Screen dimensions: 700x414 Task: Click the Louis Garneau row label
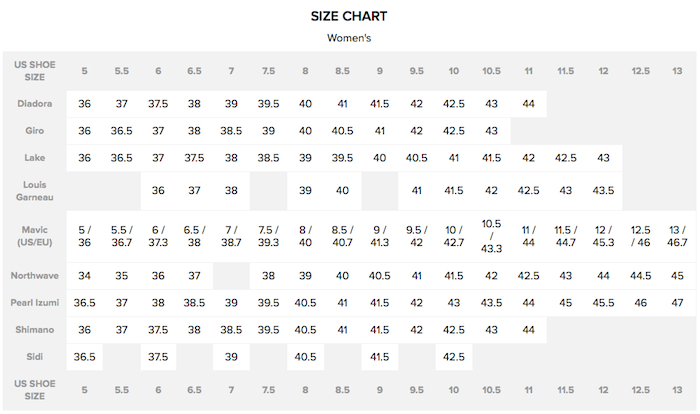coord(35,190)
